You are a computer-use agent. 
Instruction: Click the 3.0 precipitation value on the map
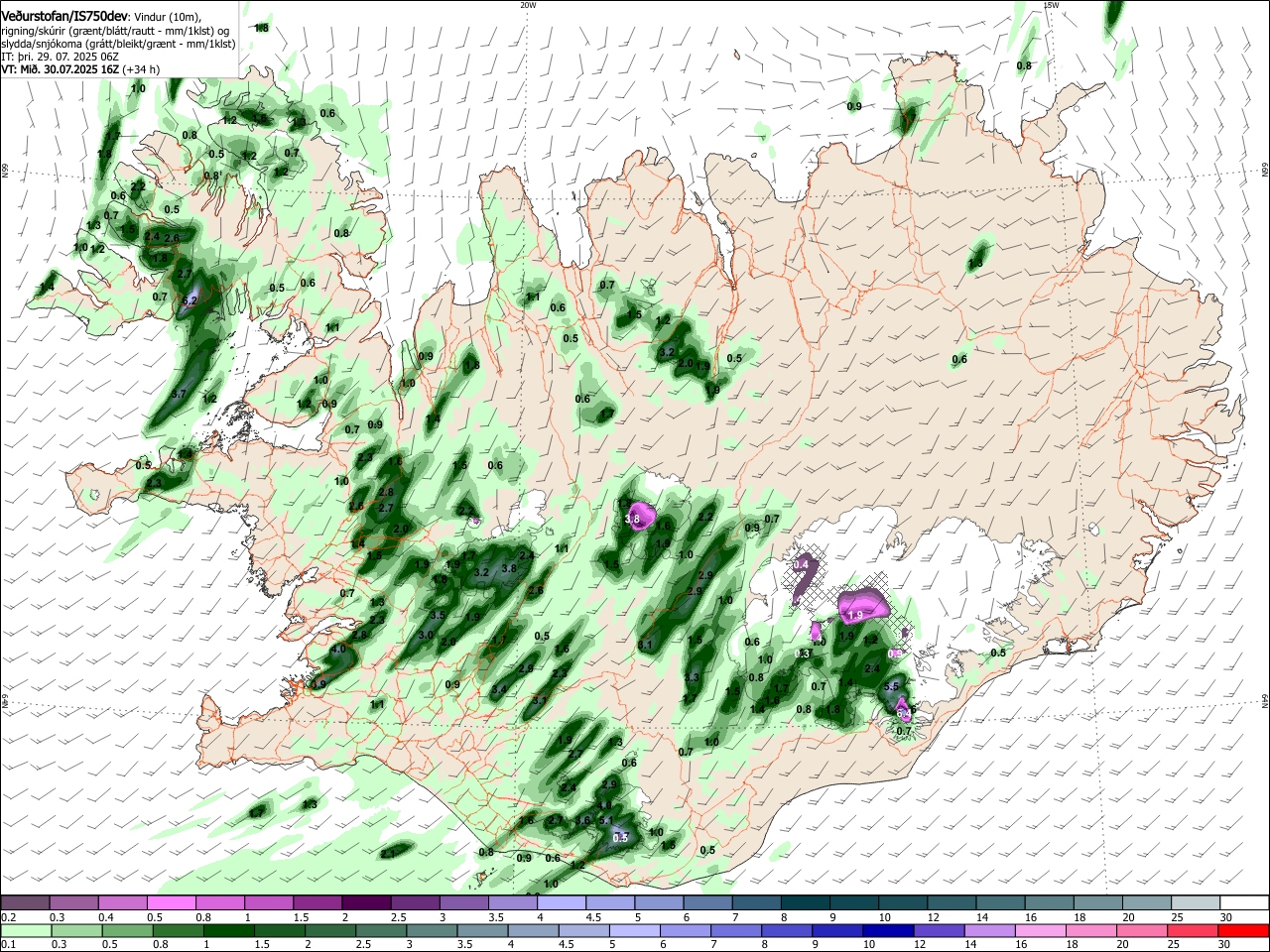pyautogui.click(x=427, y=635)
